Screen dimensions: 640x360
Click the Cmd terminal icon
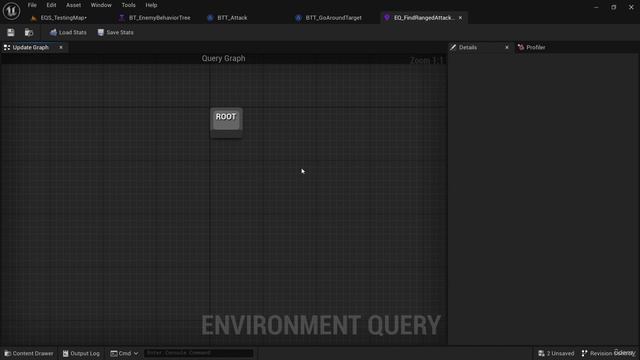114,353
